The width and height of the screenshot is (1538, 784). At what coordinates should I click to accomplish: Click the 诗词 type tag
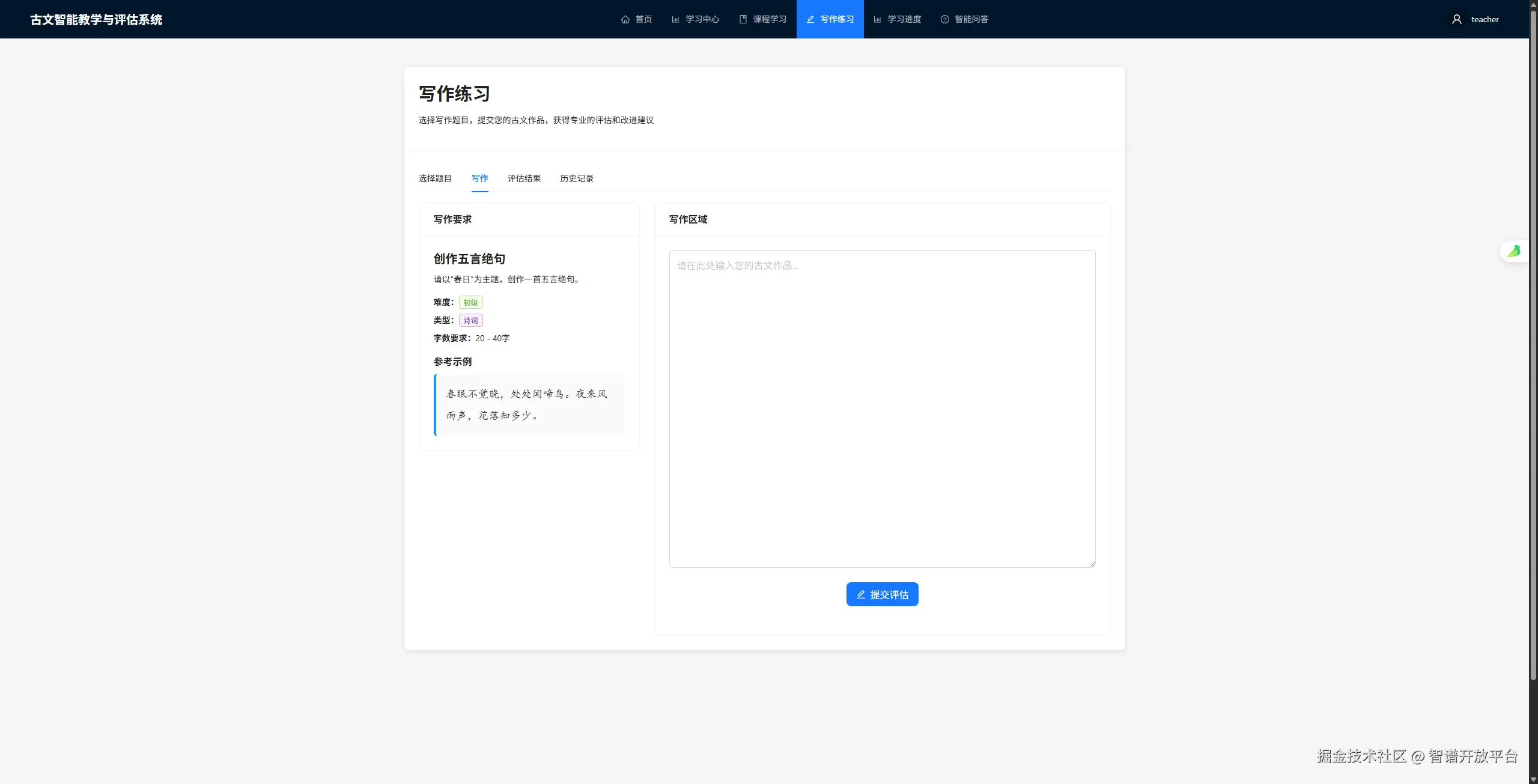tap(470, 320)
